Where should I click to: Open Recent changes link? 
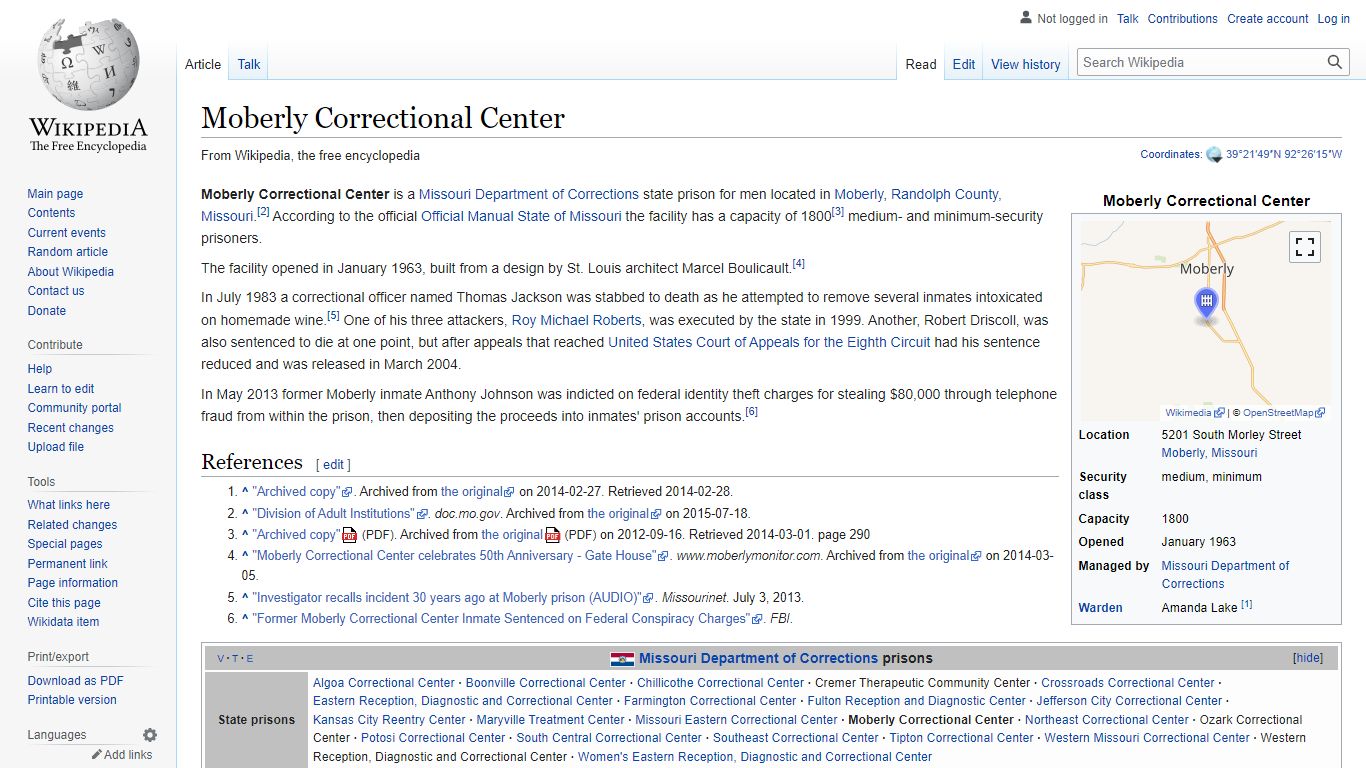[71, 428]
